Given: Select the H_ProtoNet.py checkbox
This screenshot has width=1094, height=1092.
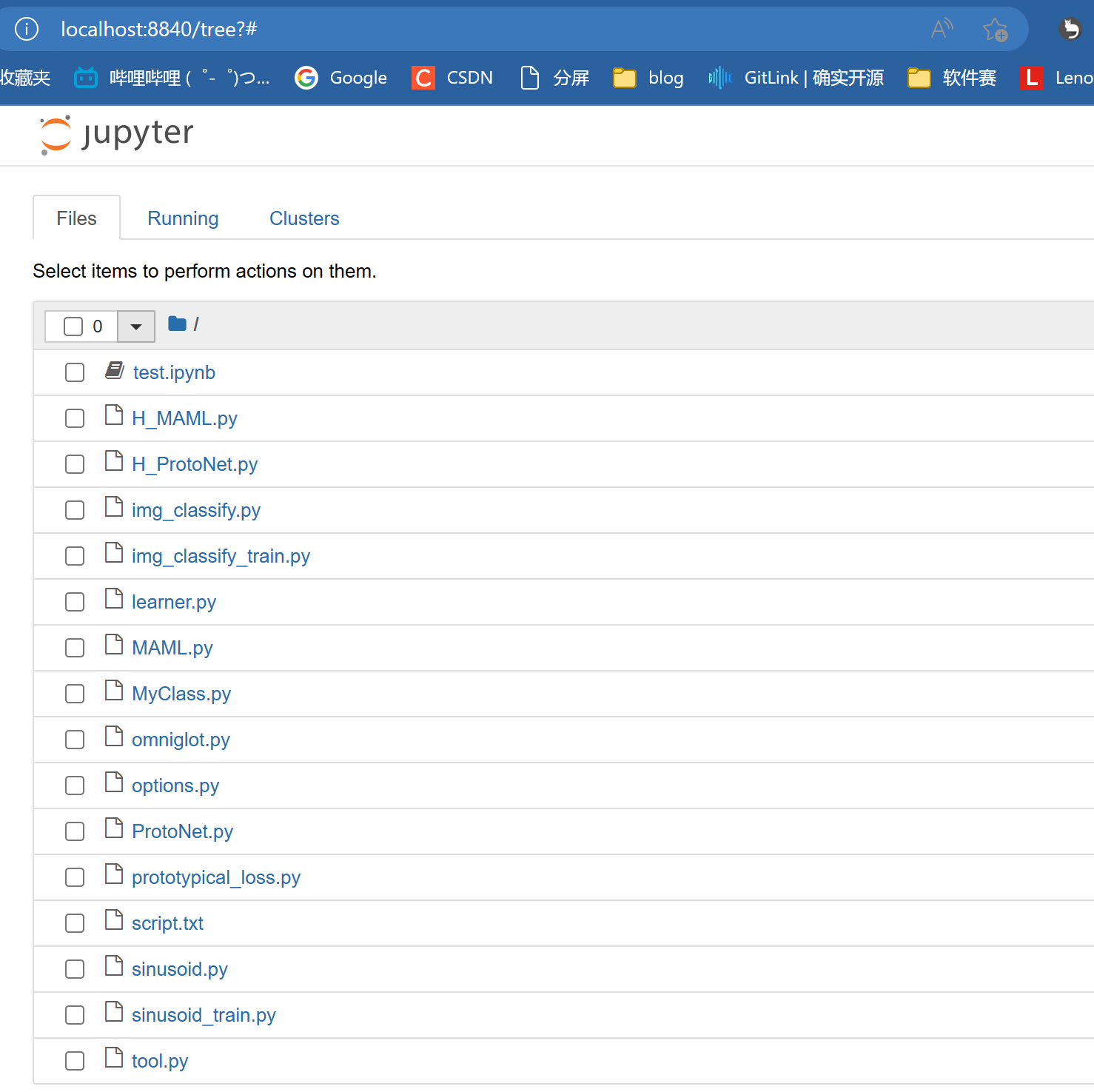Looking at the screenshot, I should click(75, 464).
